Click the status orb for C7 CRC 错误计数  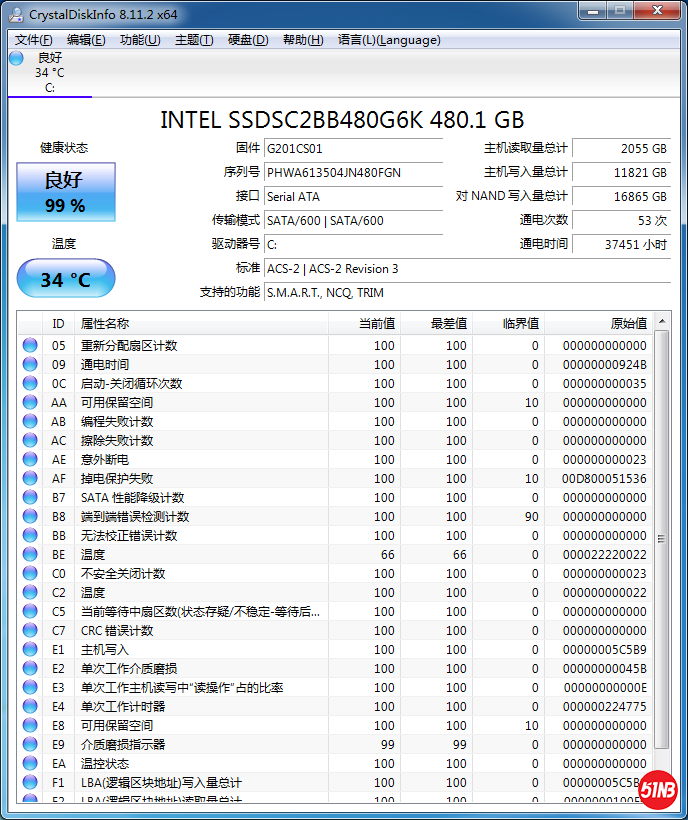pos(30,631)
